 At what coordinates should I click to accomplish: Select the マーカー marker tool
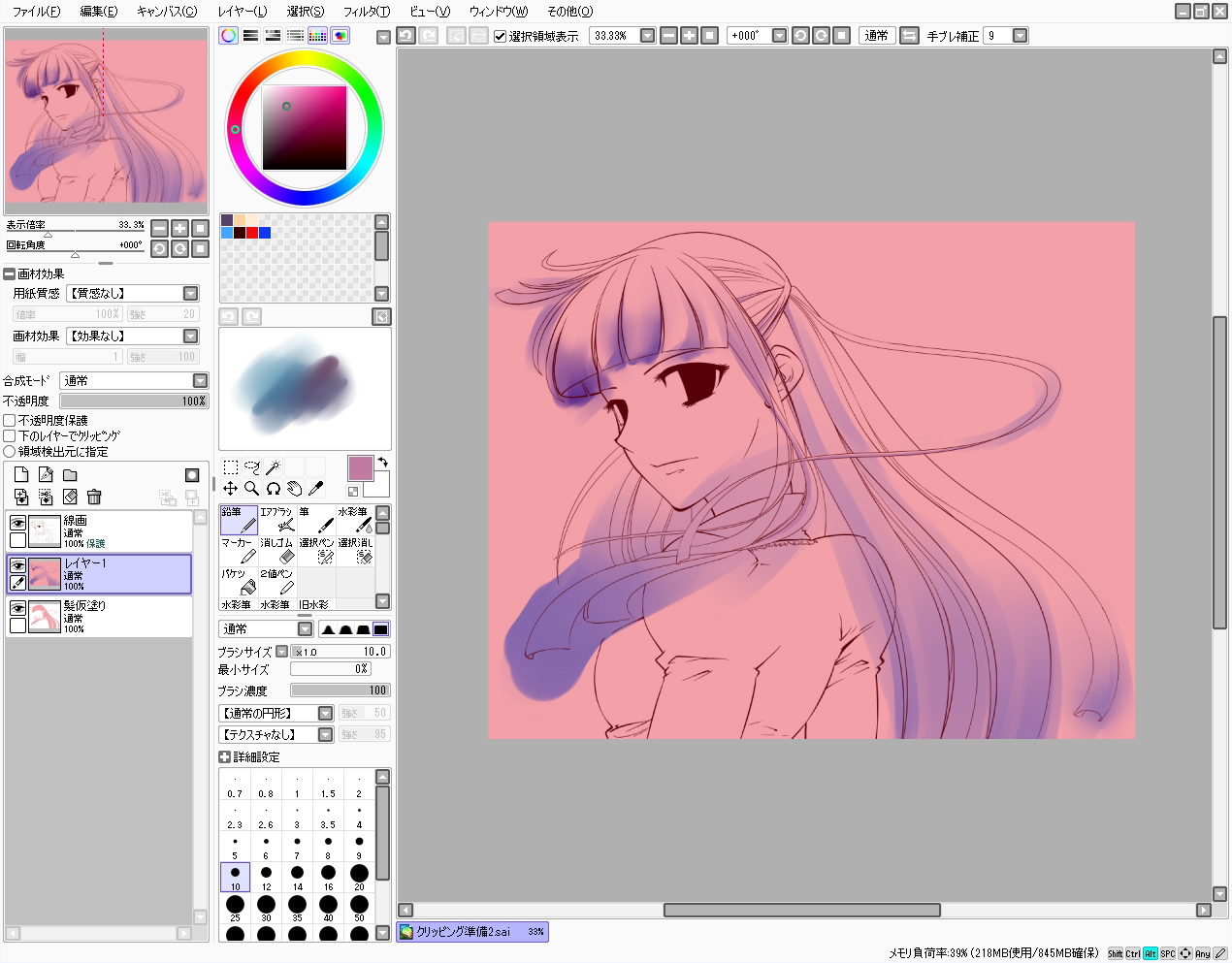click(239, 551)
